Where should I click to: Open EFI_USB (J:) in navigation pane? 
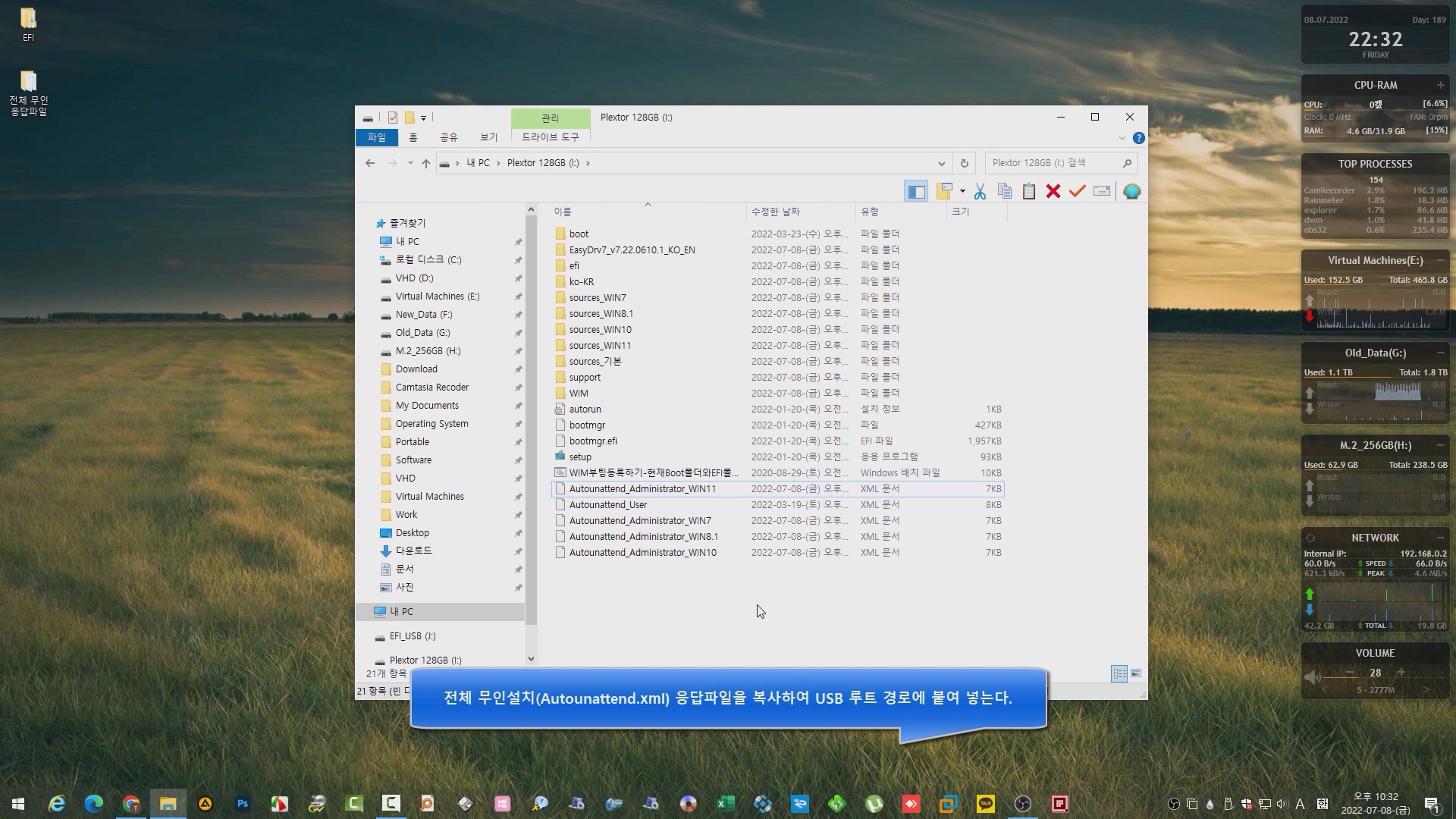[413, 635]
